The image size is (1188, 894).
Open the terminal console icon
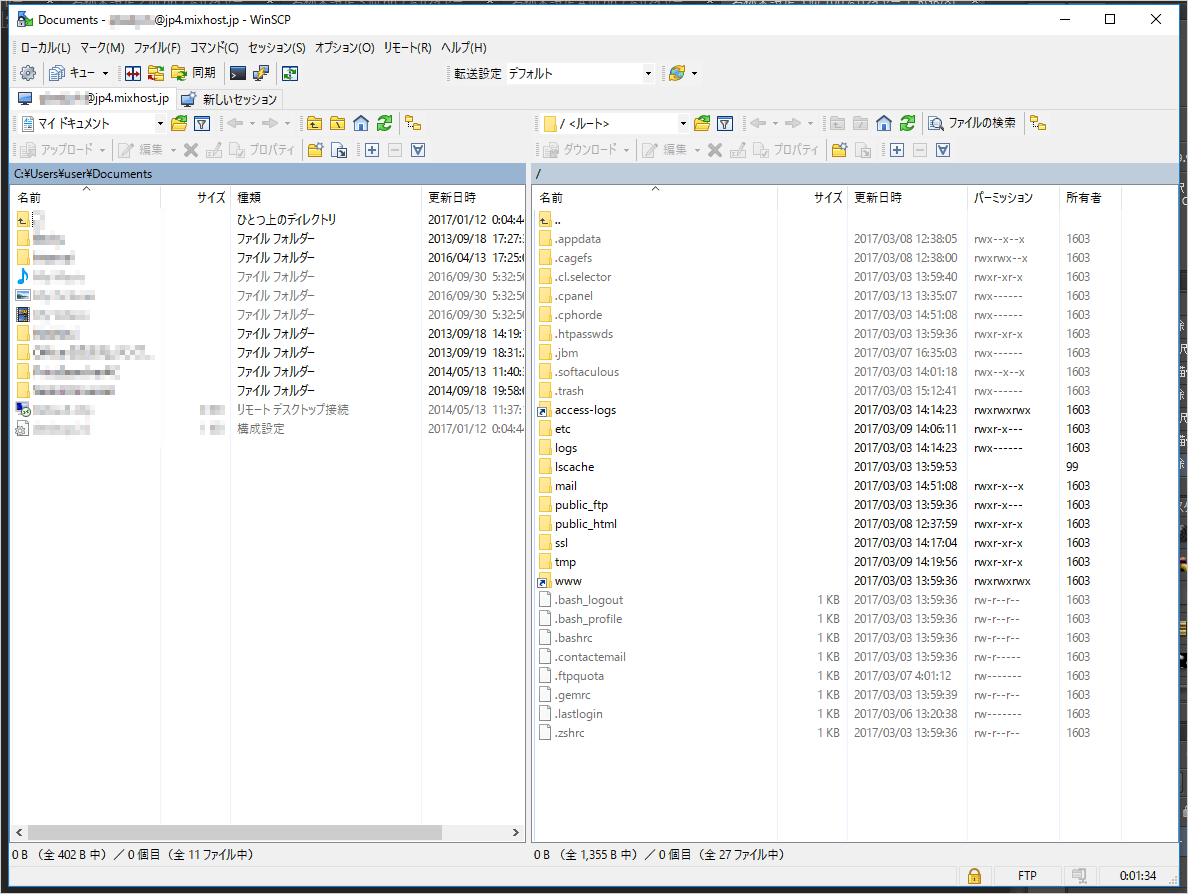(x=238, y=73)
